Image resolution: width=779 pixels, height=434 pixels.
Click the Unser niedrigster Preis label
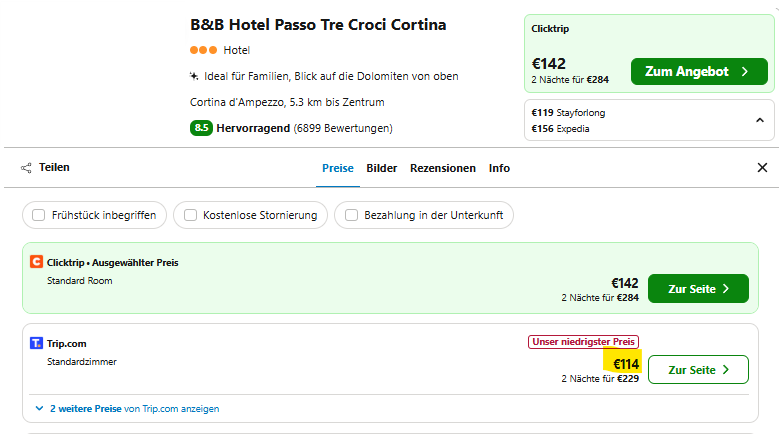tap(583, 342)
